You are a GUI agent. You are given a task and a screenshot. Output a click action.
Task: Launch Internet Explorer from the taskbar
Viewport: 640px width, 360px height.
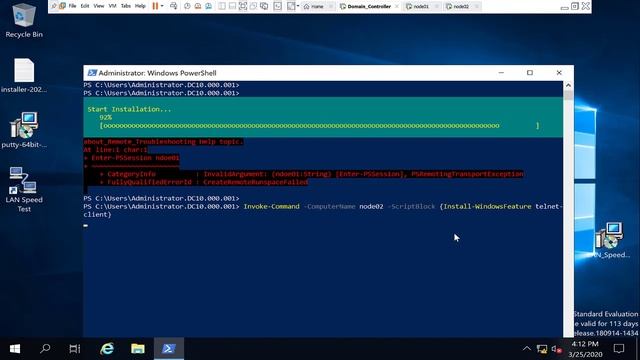[107, 349]
